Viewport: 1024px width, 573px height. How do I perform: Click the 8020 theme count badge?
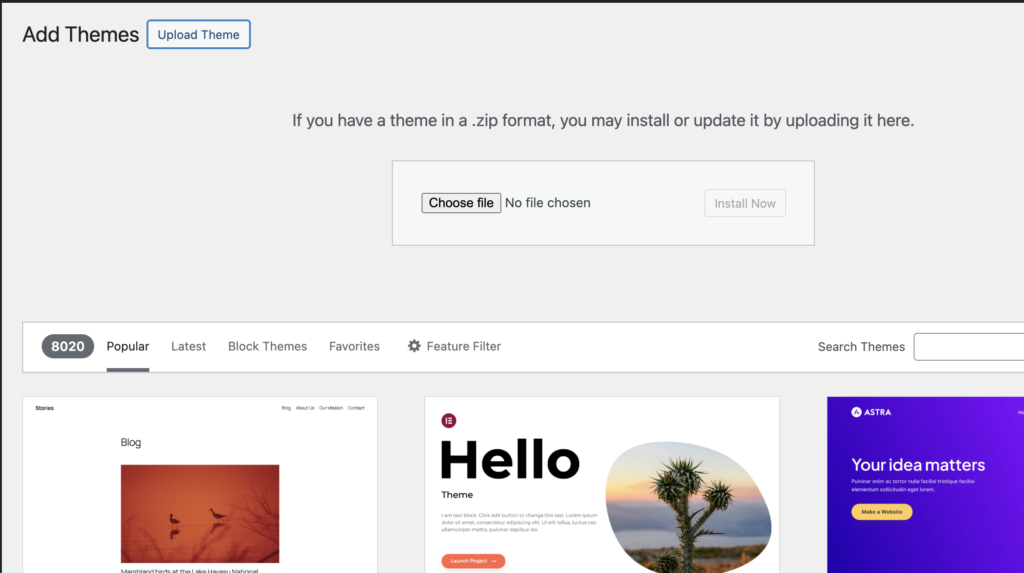[x=68, y=346]
